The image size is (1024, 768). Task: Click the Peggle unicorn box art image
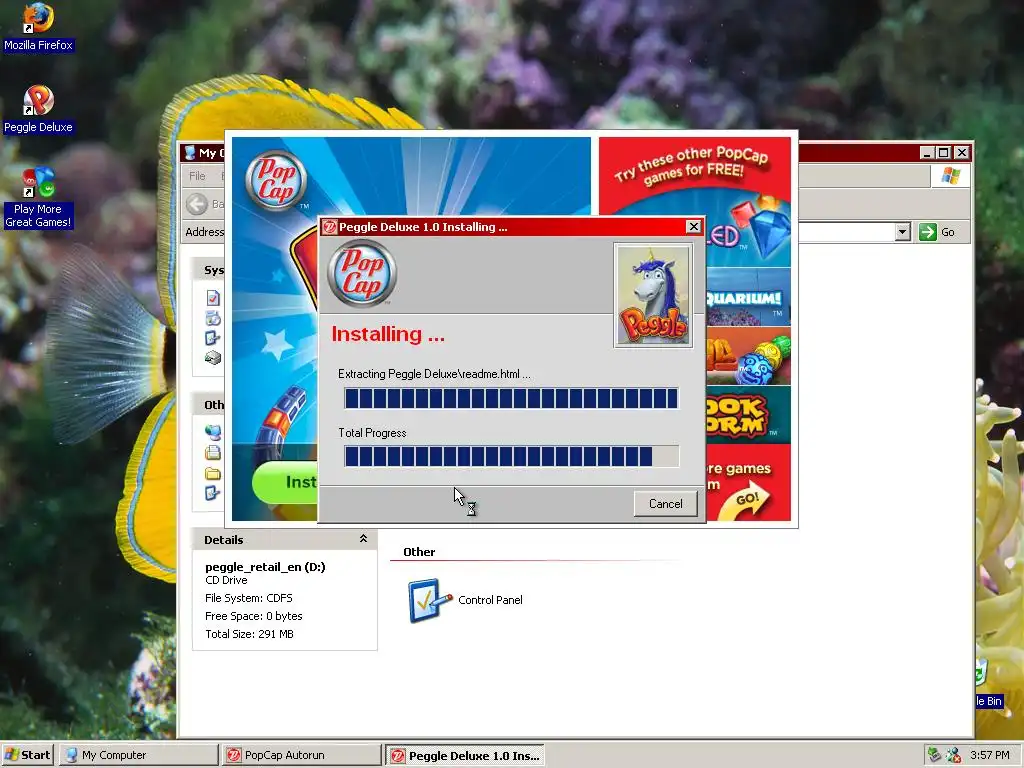coord(653,295)
